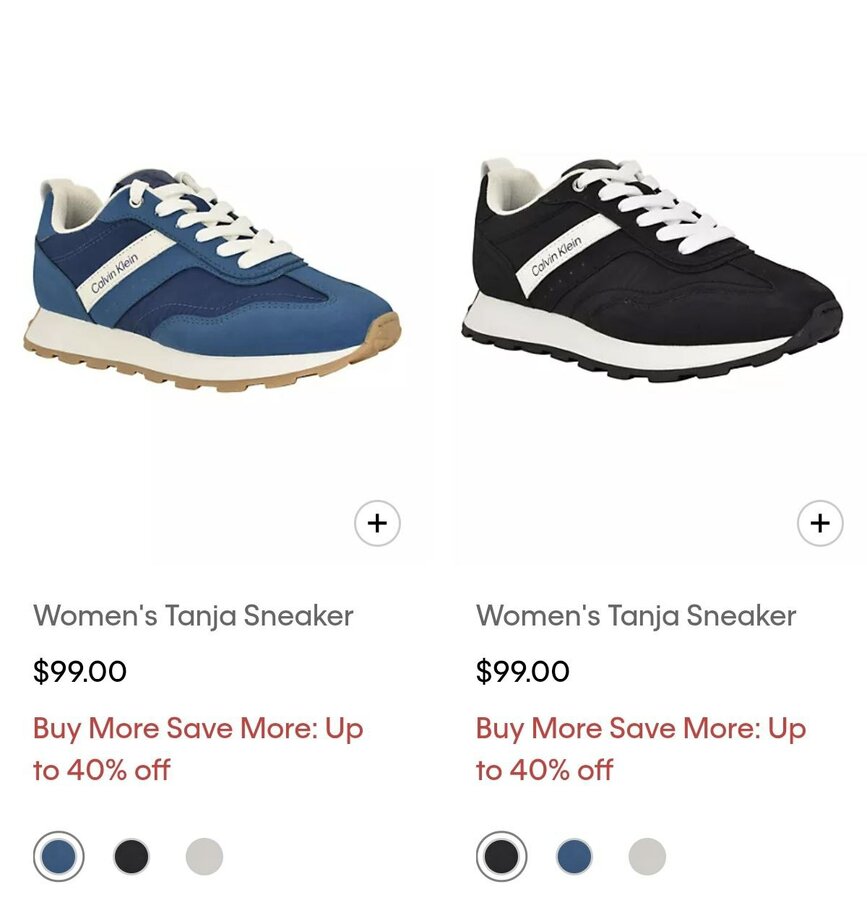Click the $99.00 price of black sneaker
The image size is (867, 900).
click(523, 671)
